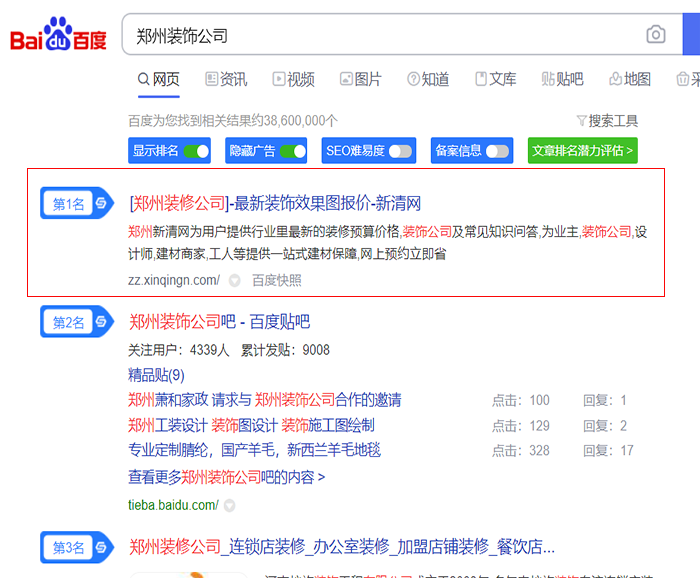Switch to the 资讯 tab
Image resolution: width=700 pixels, height=578 pixels.
point(226,79)
